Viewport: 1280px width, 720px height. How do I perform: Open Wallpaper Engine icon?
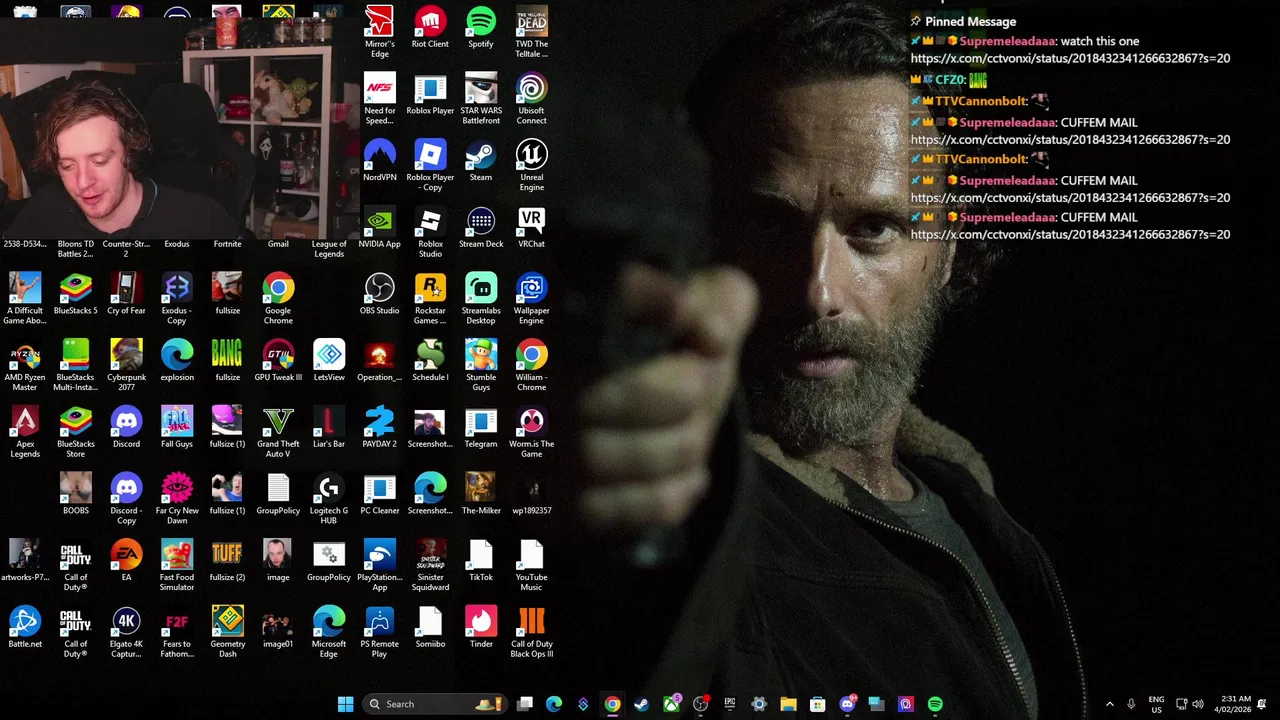pos(531,298)
